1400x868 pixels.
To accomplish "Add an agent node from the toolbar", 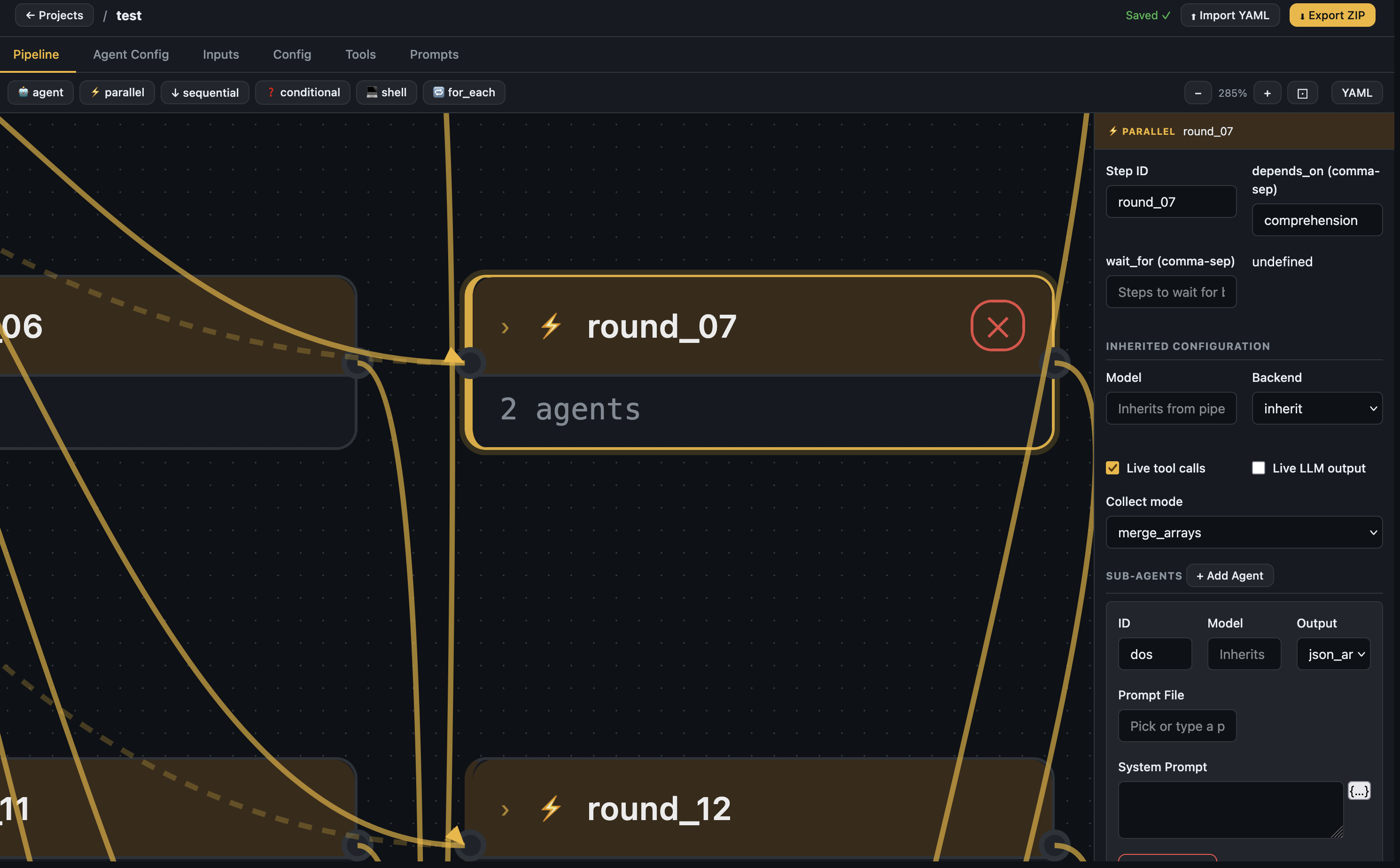I will [39, 93].
